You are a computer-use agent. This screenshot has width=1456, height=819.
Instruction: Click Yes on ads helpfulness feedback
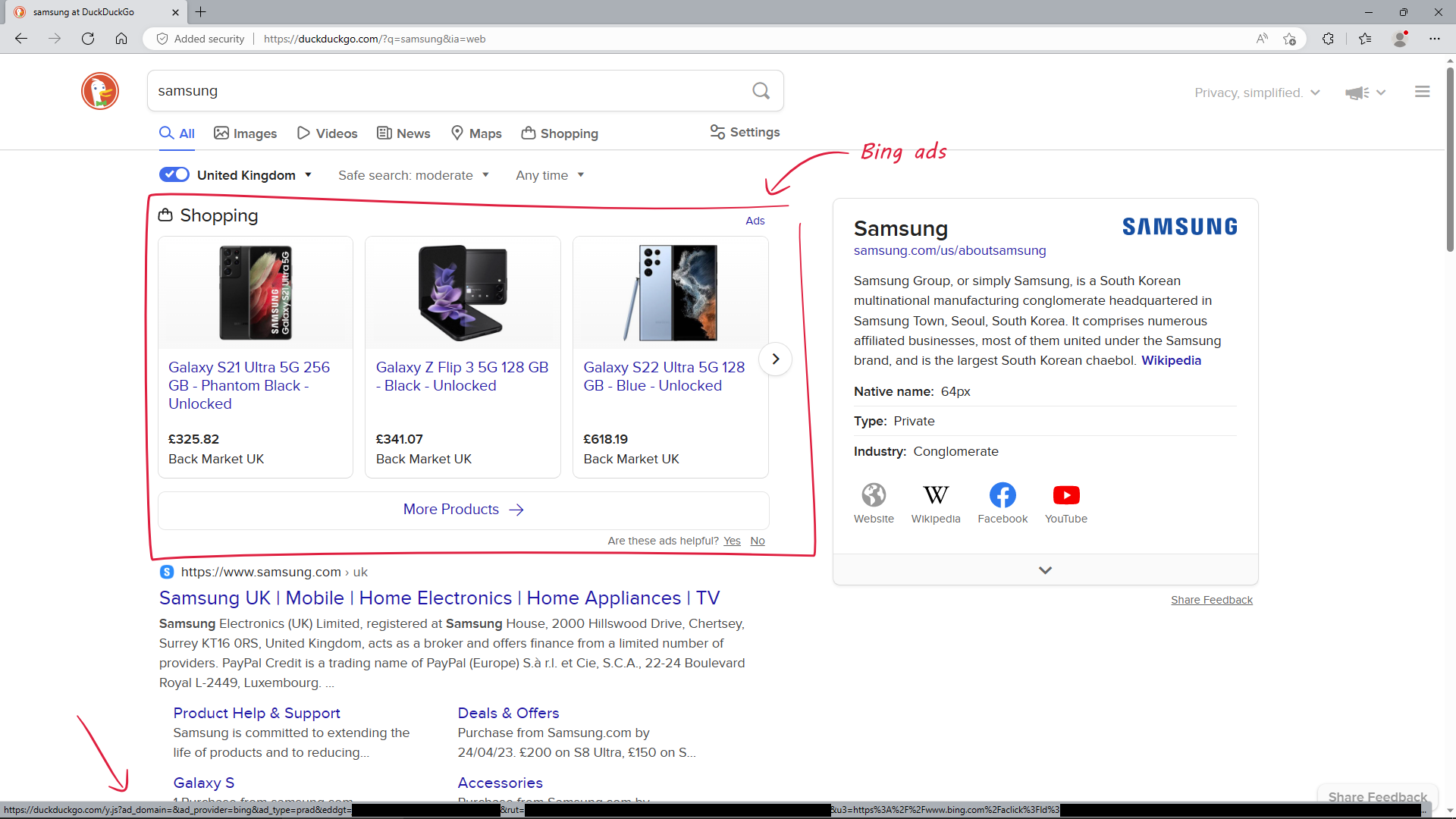731,540
